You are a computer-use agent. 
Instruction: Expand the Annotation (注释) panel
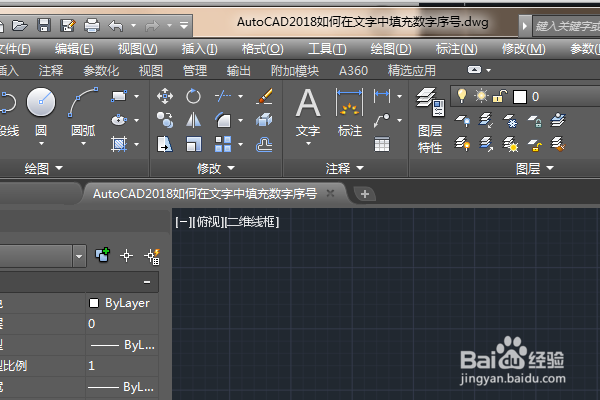345,168
